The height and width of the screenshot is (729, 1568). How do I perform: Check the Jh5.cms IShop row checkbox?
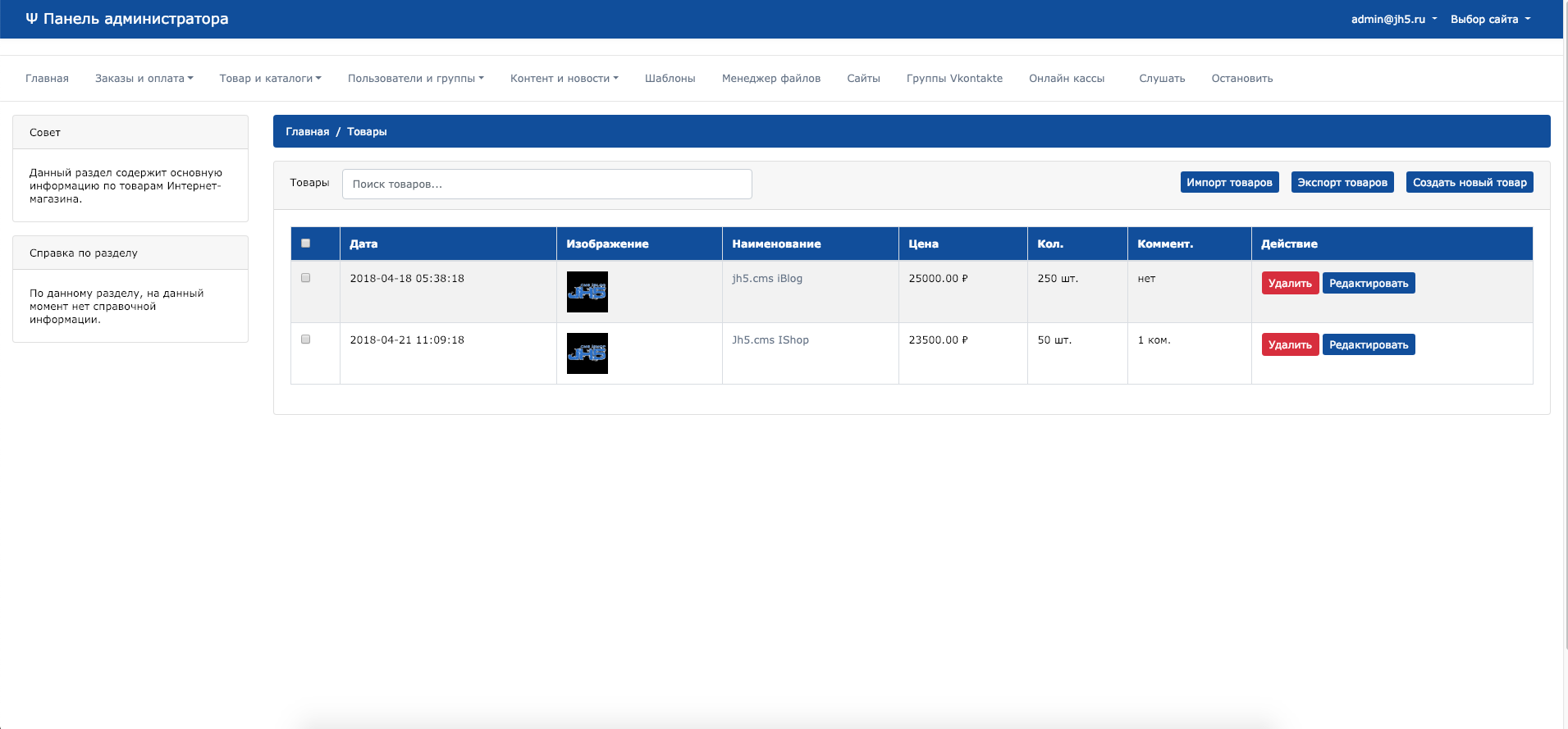(306, 339)
